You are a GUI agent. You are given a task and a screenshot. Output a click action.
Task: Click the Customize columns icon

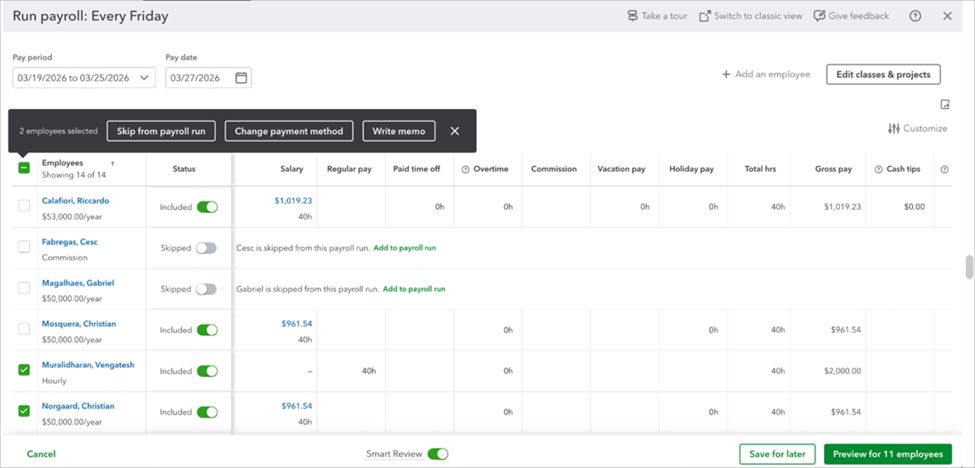(x=893, y=128)
